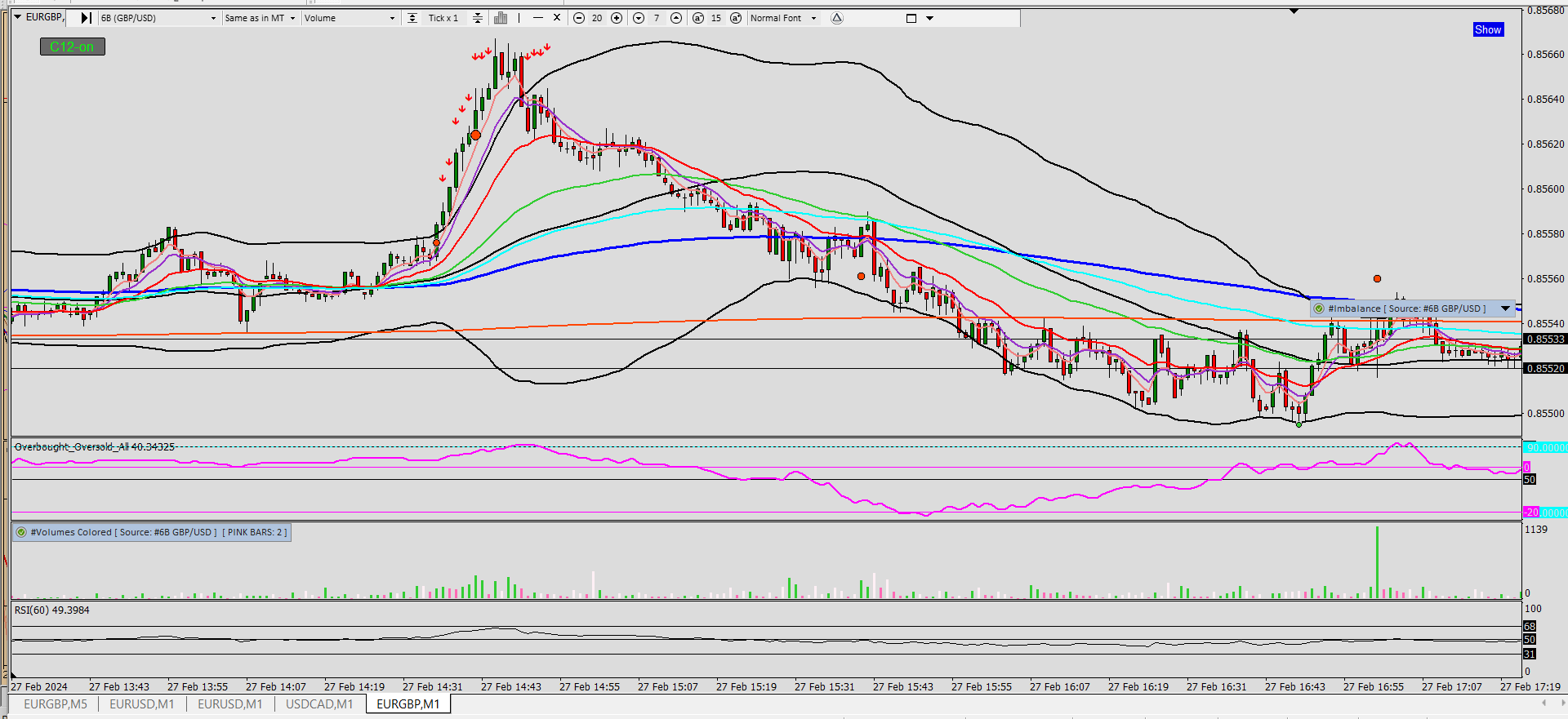Select the active EURGBP,M1 tab
Image resolution: width=1568 pixels, height=719 pixels.
(x=408, y=703)
